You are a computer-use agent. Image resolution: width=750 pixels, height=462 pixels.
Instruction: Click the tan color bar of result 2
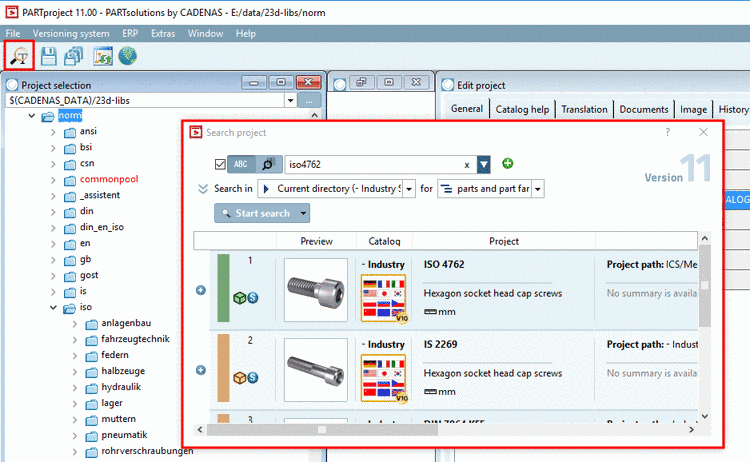(223, 367)
